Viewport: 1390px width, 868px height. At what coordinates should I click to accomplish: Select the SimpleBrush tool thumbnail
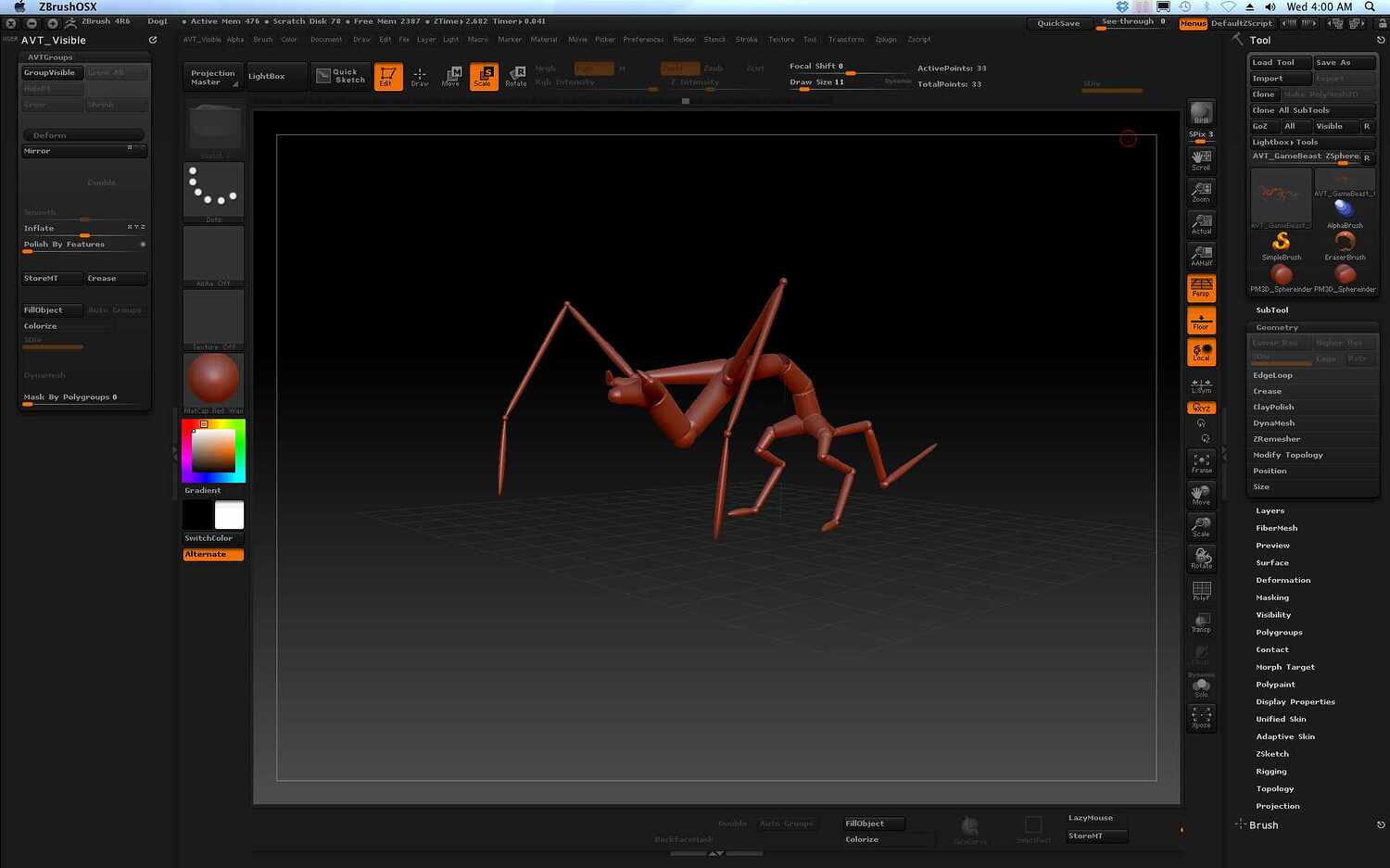(x=1281, y=243)
